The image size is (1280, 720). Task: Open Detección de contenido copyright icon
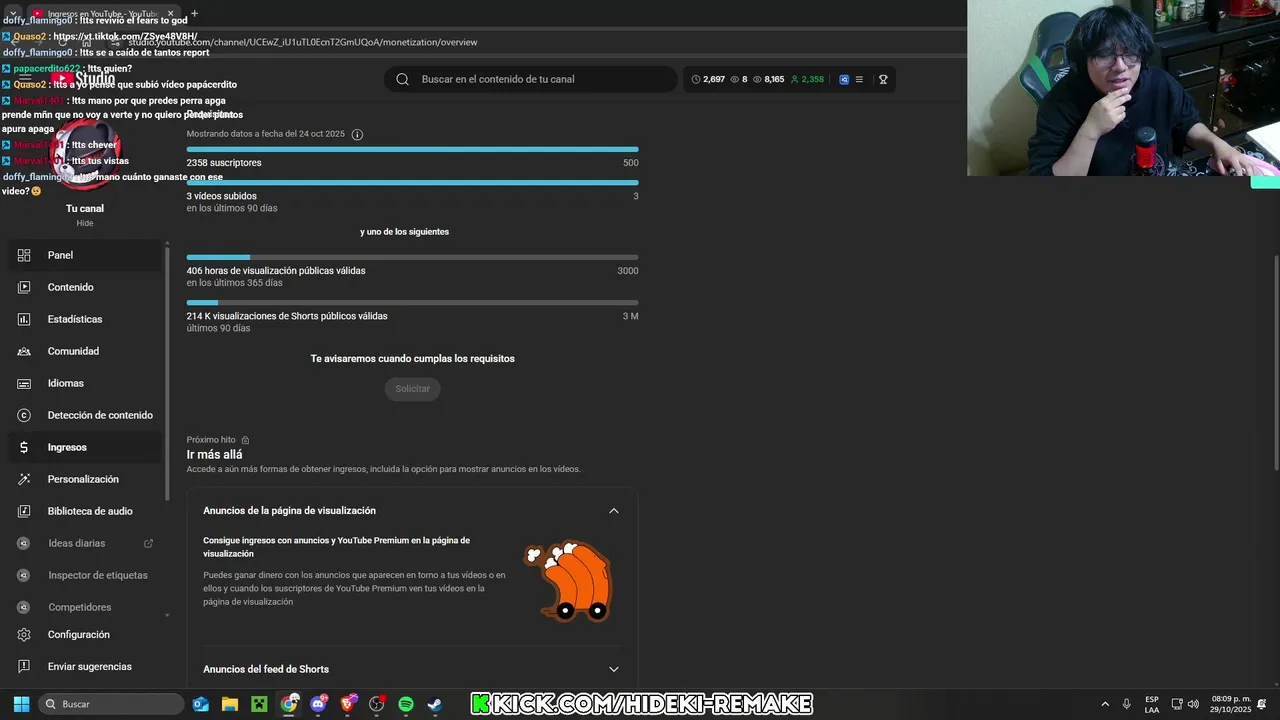(24, 415)
